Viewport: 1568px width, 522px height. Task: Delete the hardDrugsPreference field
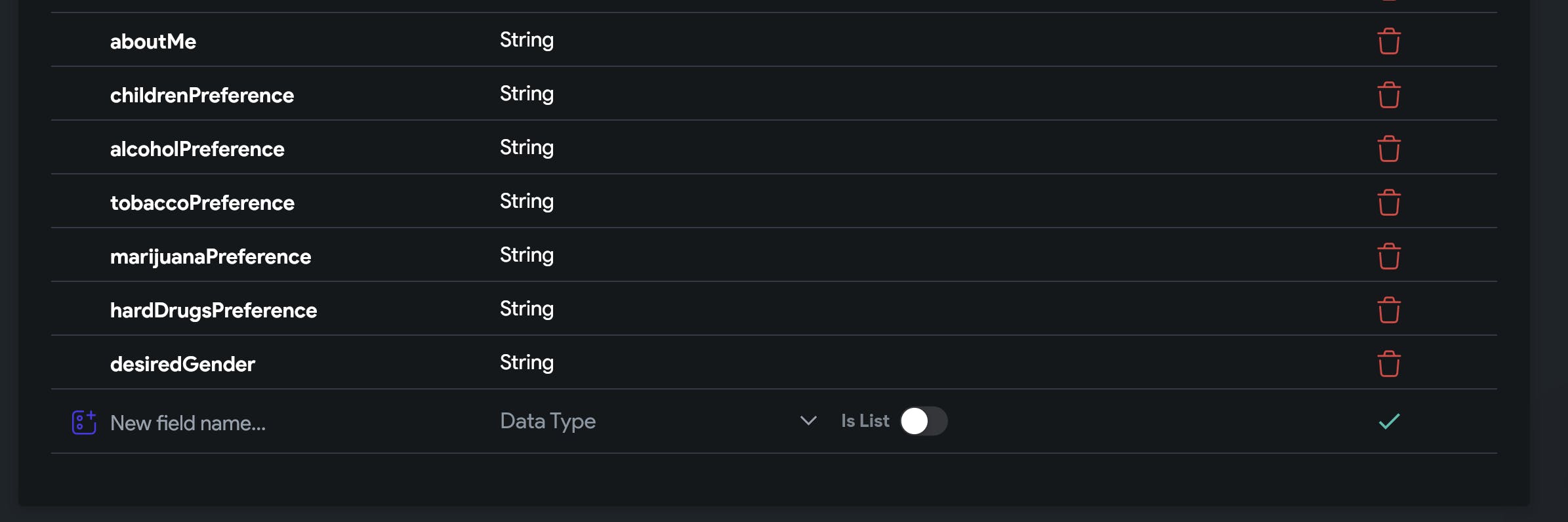click(x=1388, y=310)
